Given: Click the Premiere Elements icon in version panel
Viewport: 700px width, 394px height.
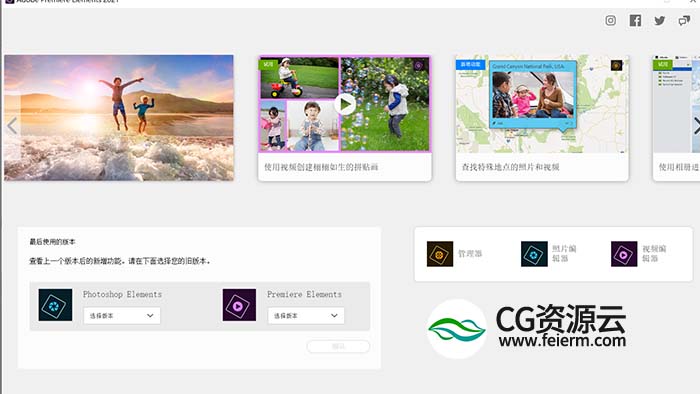Looking at the screenshot, I should 239,305.
